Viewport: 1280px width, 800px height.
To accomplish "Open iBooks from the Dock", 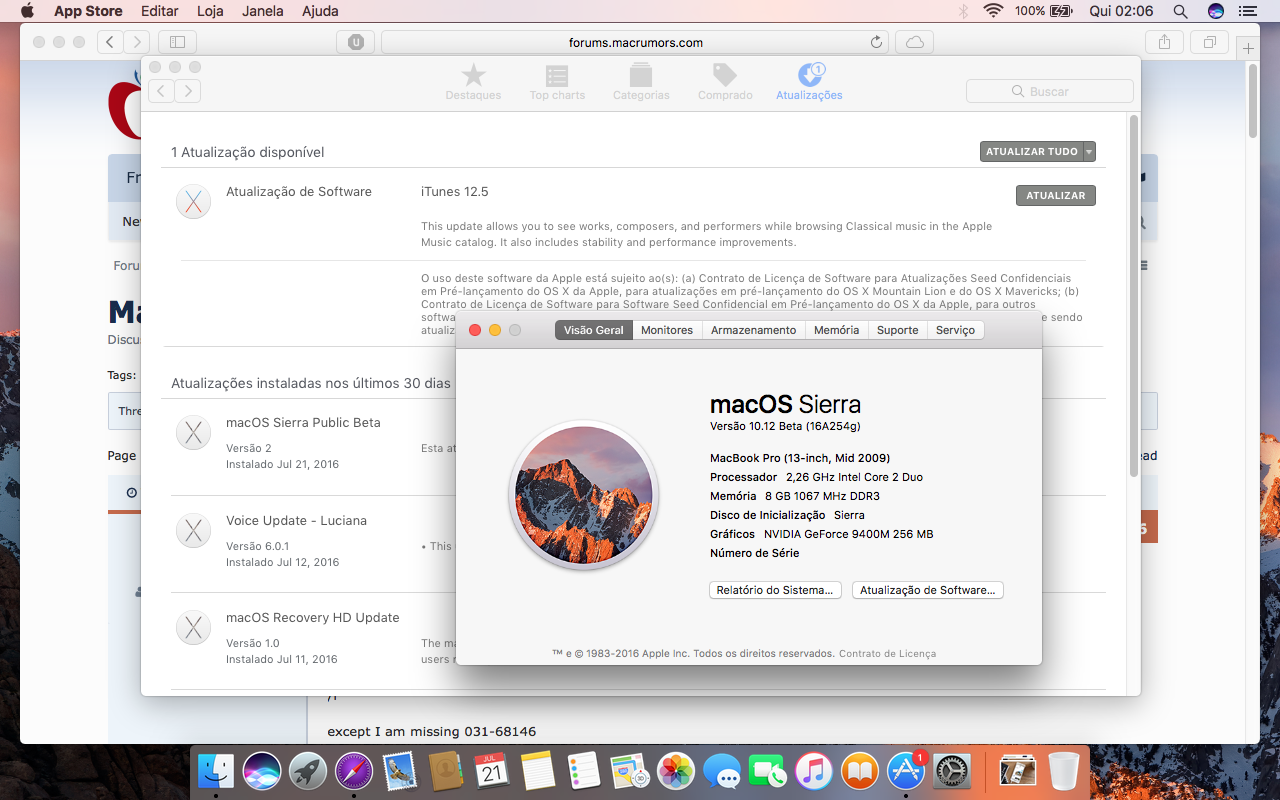I will coord(860,771).
